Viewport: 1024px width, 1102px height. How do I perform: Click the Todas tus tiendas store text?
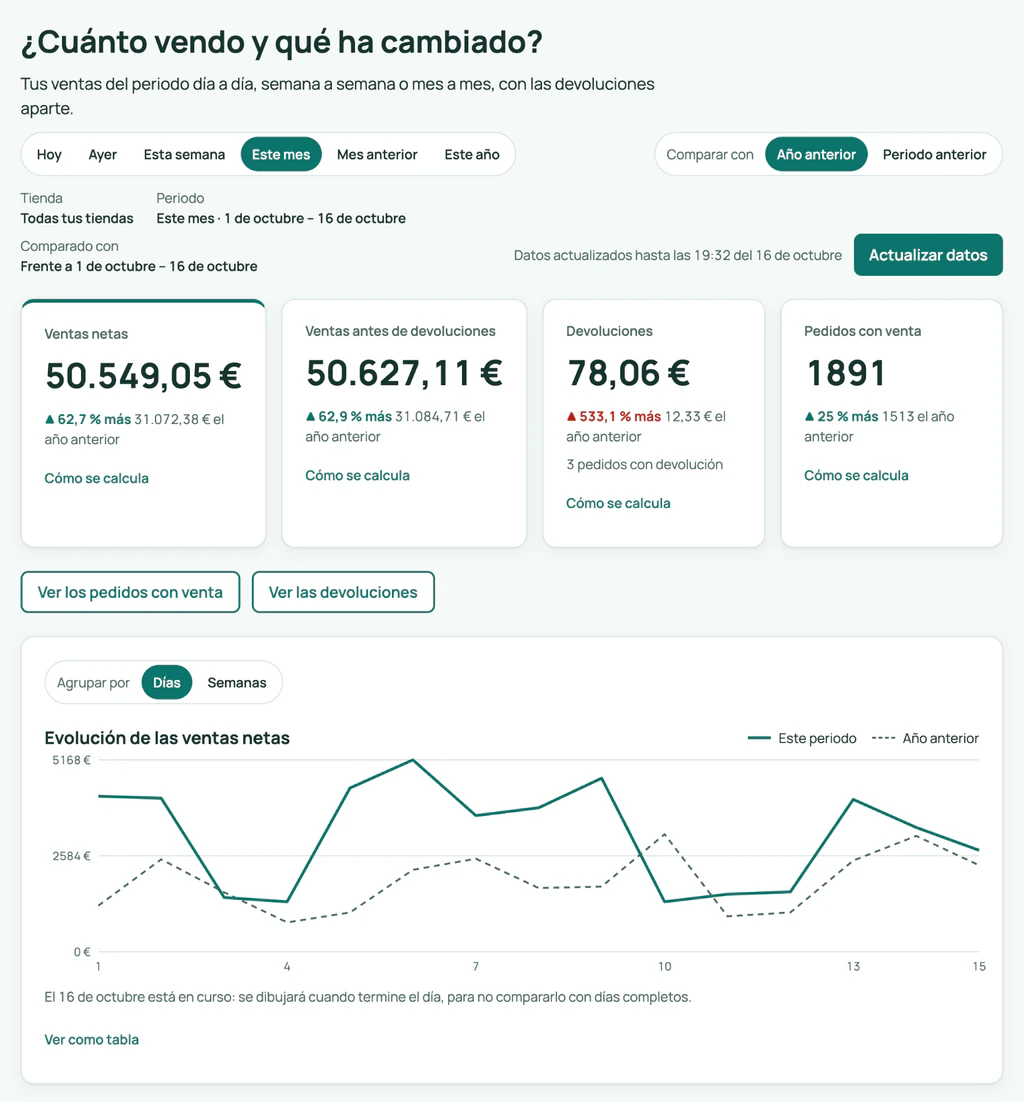point(77,219)
